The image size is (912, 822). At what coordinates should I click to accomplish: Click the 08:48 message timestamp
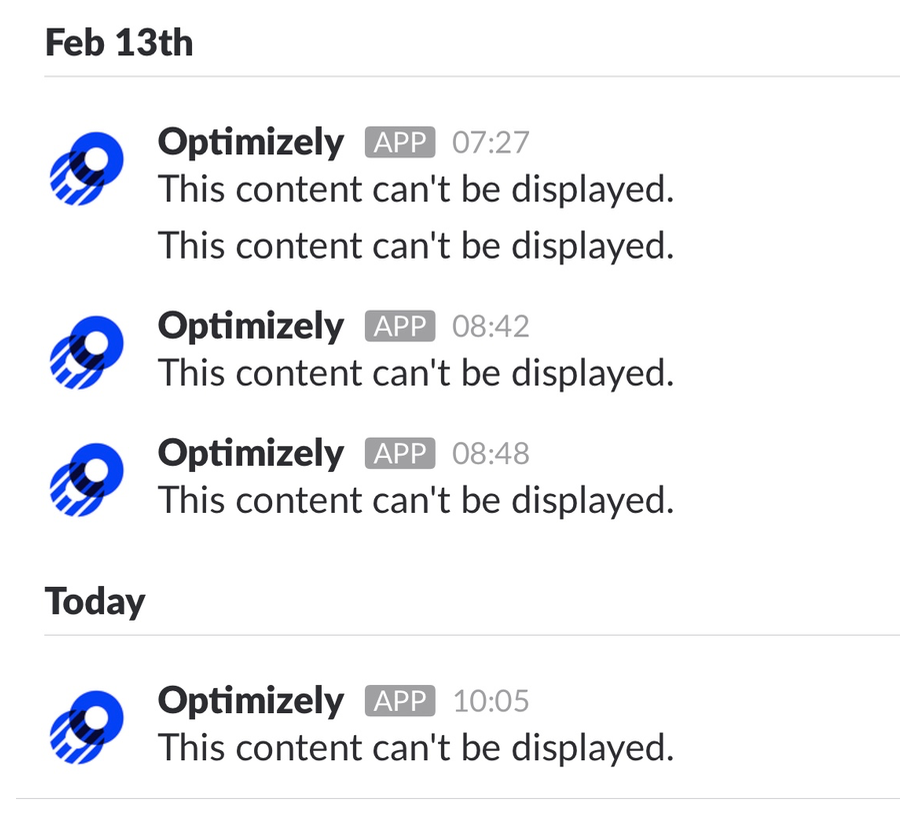pos(491,454)
